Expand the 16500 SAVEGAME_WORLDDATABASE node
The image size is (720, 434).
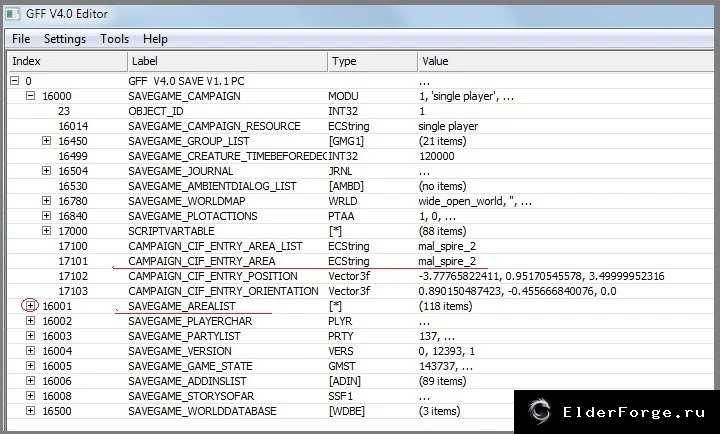coord(30,411)
